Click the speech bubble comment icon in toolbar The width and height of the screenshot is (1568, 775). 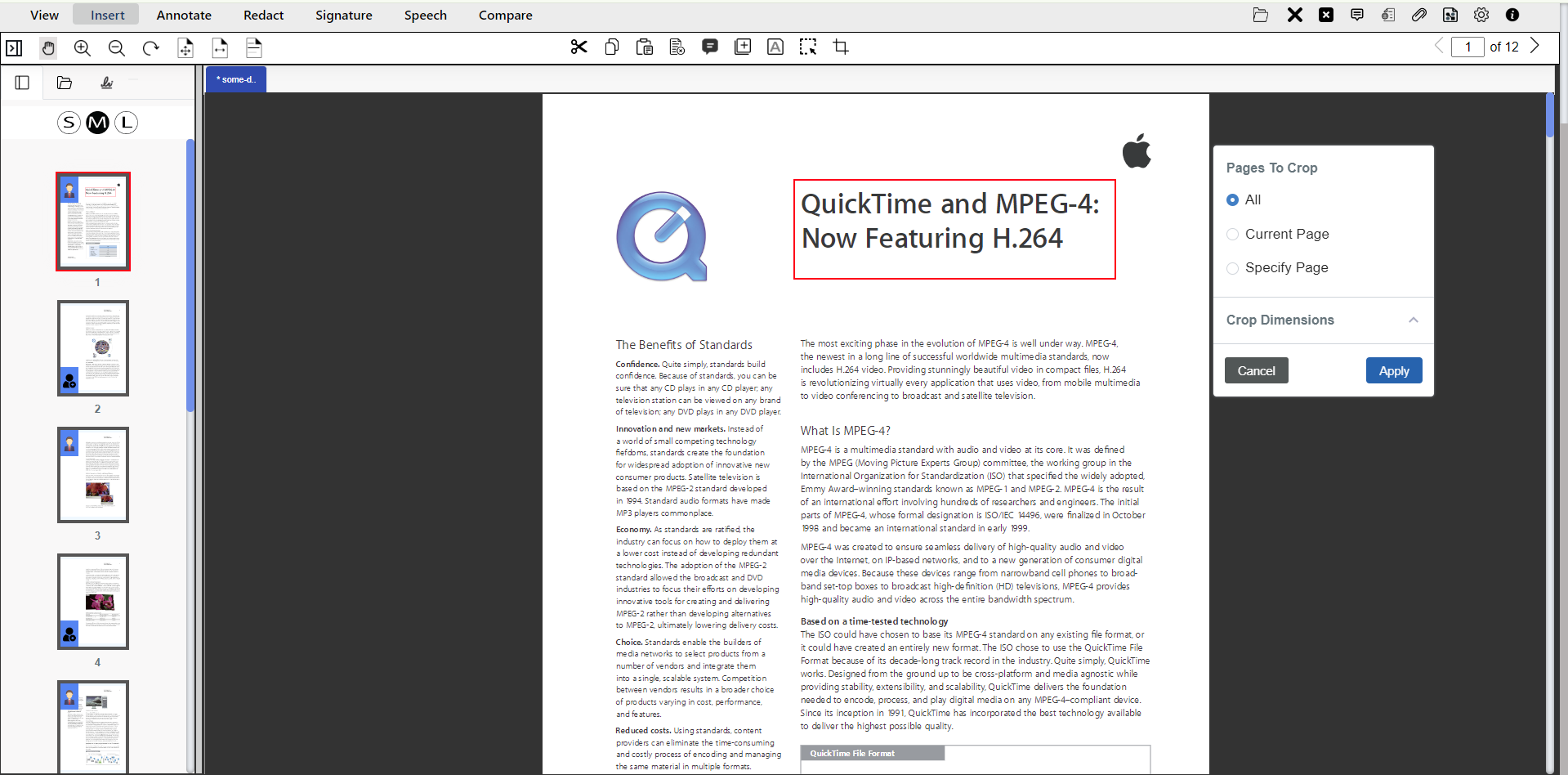pos(710,47)
